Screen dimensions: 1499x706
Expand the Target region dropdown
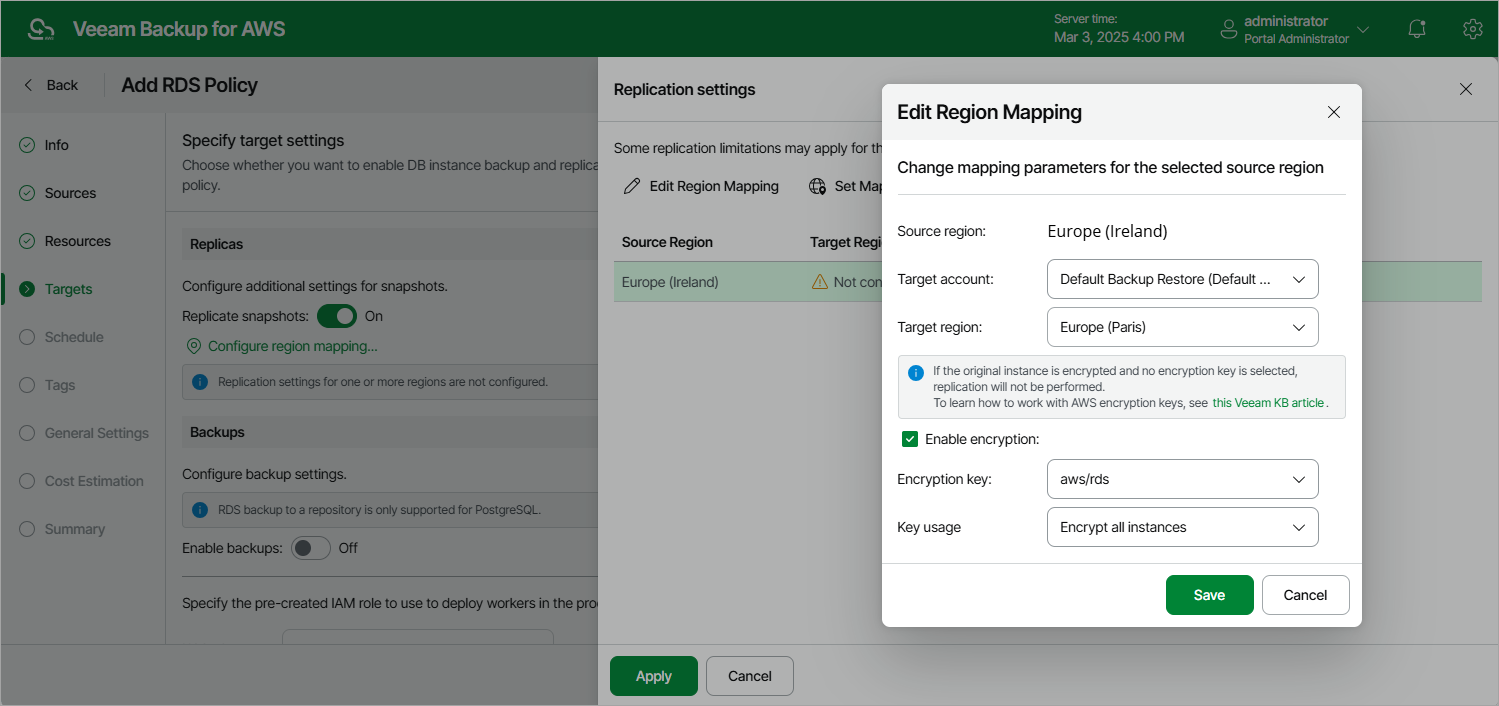[1182, 327]
